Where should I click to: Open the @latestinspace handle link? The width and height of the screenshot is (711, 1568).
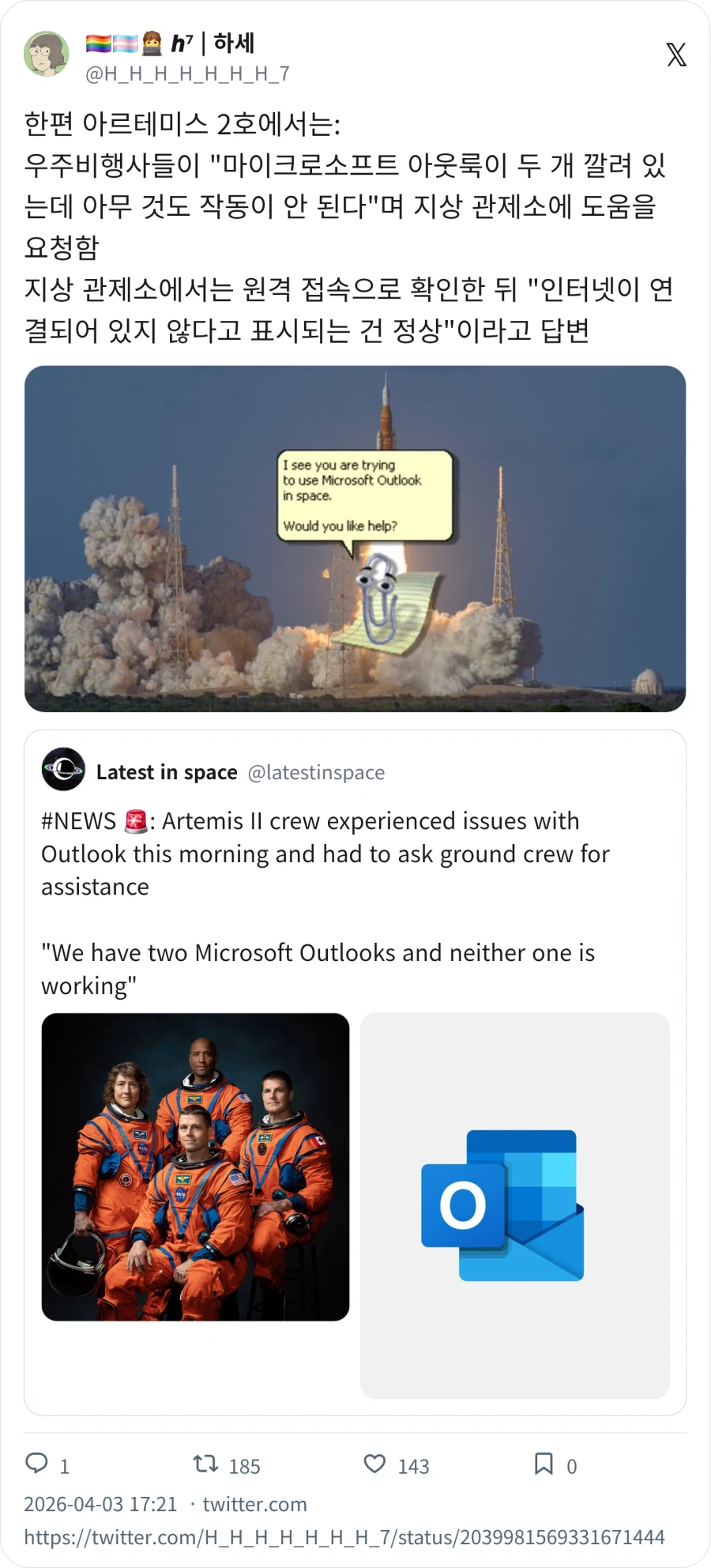tap(316, 772)
